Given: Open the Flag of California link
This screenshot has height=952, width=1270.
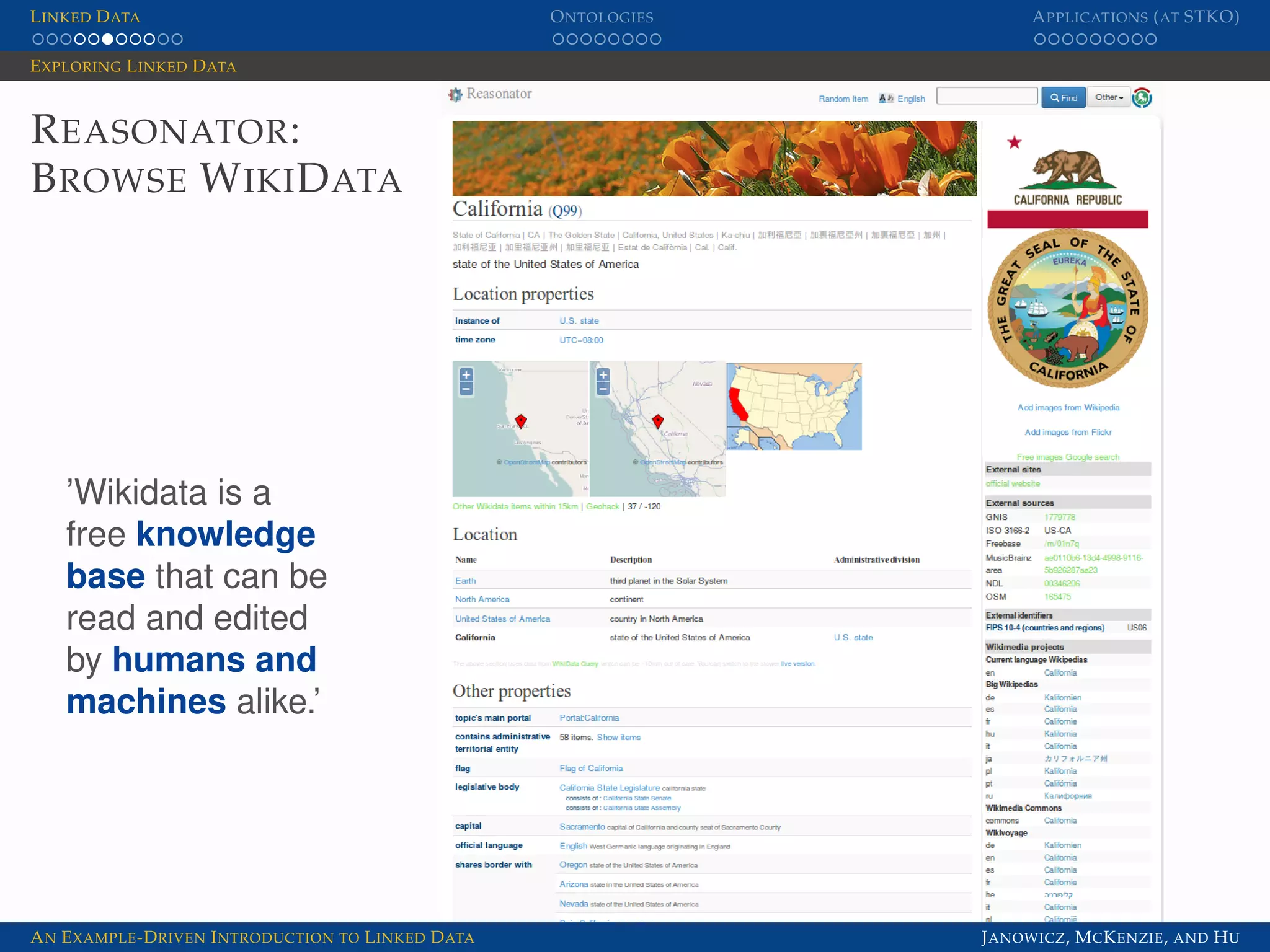Looking at the screenshot, I should [x=591, y=768].
